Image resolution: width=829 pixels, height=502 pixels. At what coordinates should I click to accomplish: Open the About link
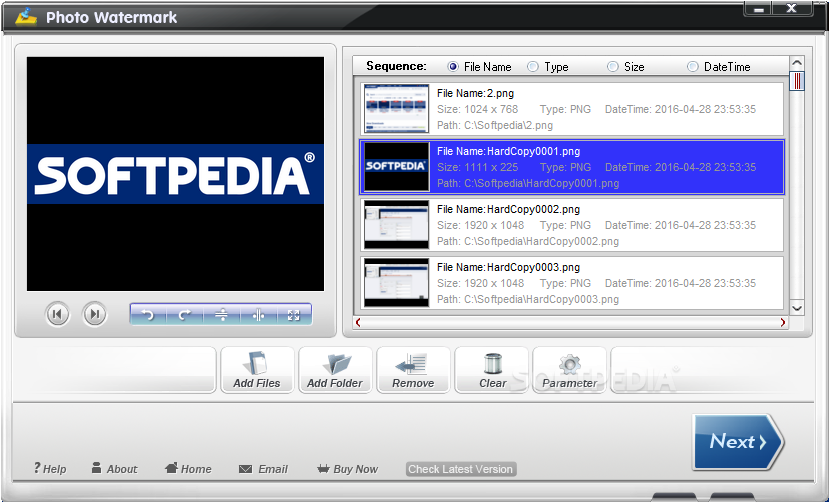(114, 469)
